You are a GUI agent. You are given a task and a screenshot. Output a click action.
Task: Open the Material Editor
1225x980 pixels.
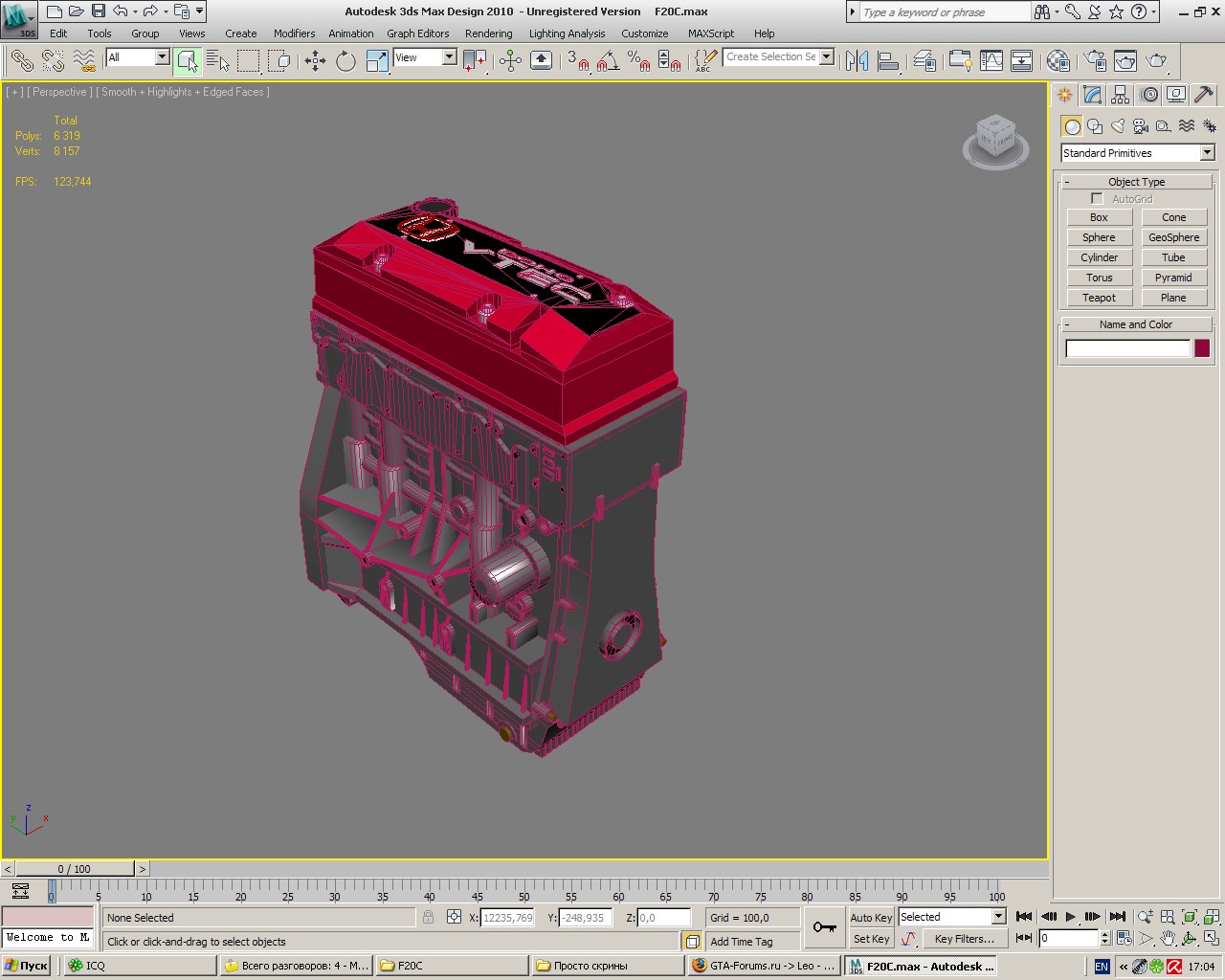pos(1058,61)
